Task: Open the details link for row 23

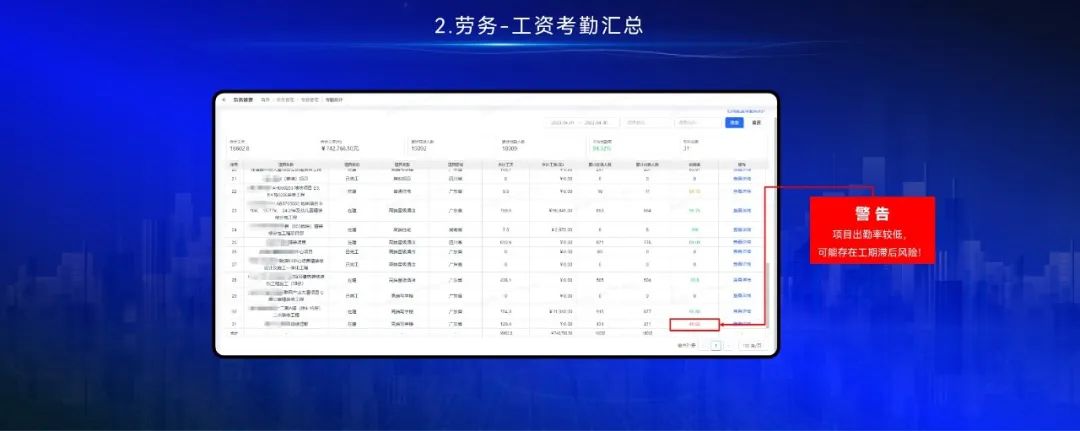Action: (x=742, y=210)
